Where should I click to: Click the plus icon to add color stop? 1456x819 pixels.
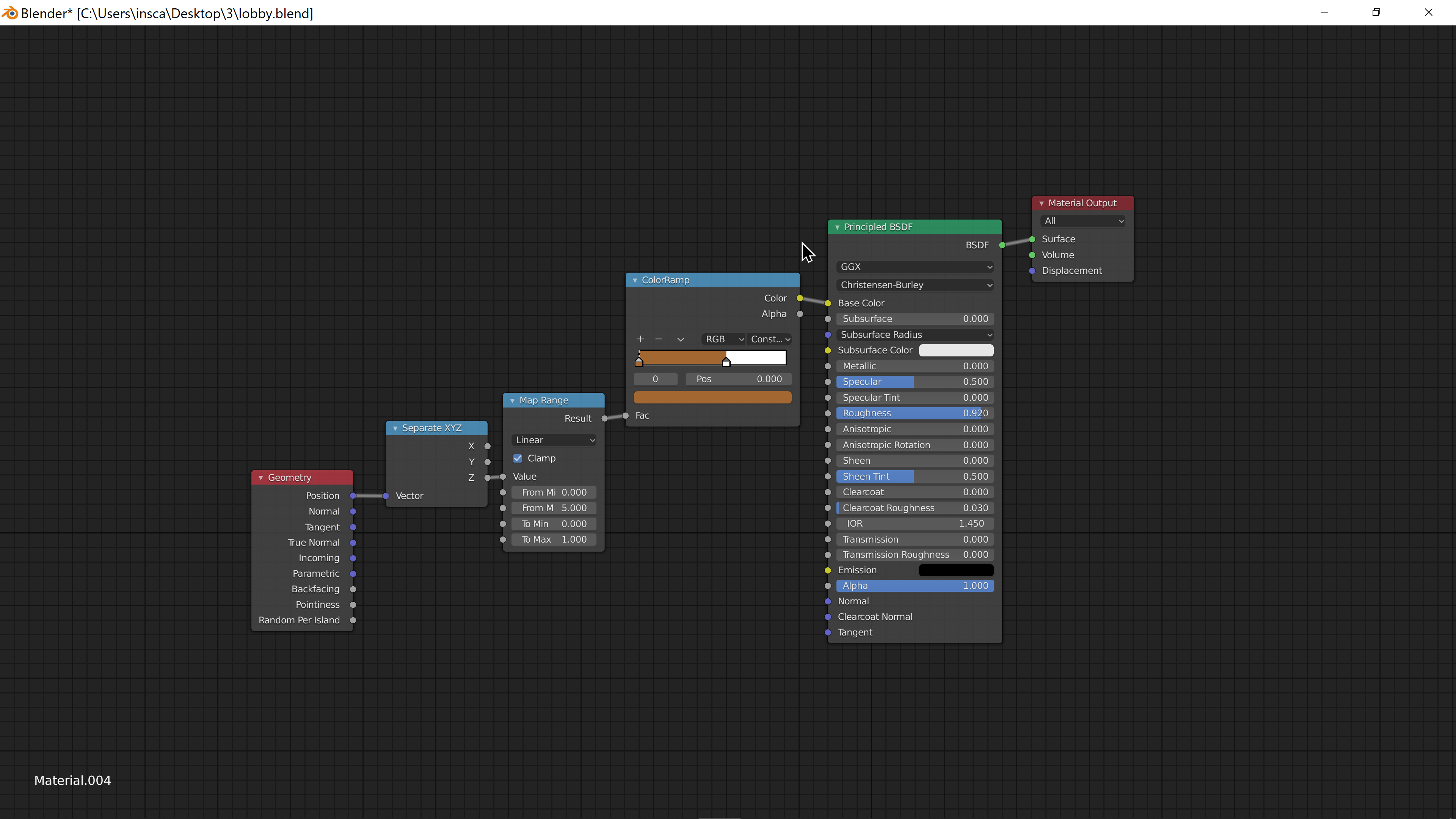640,339
